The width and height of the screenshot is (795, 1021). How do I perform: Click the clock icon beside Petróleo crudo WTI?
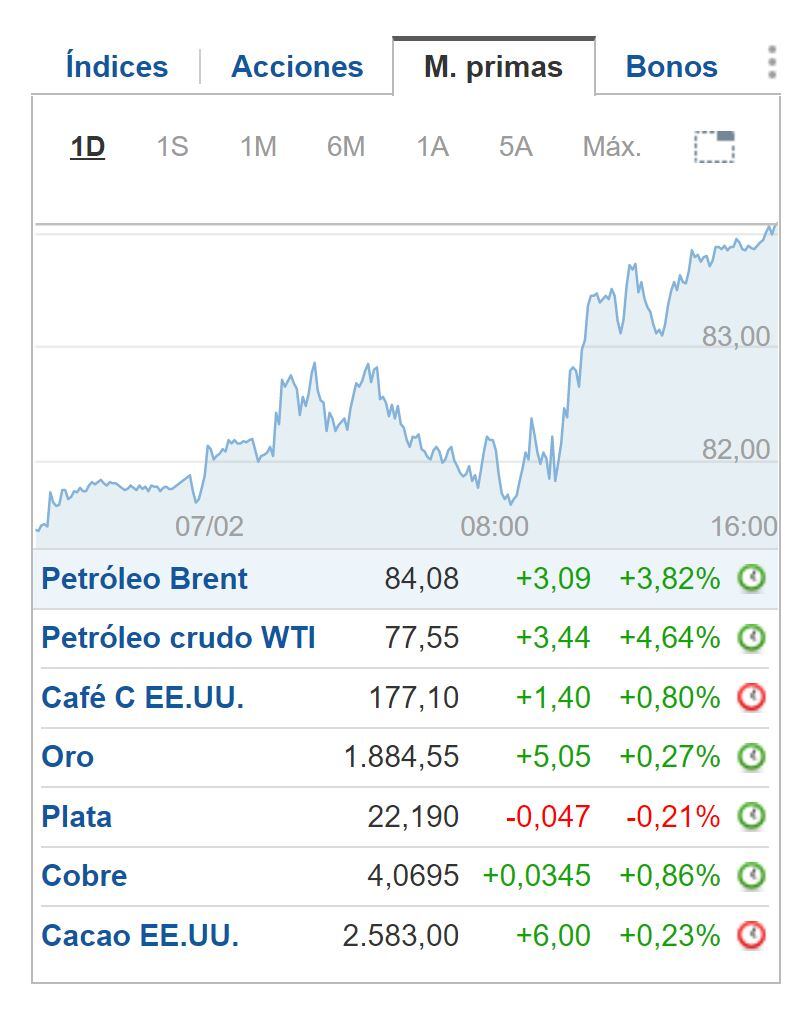tap(751, 638)
